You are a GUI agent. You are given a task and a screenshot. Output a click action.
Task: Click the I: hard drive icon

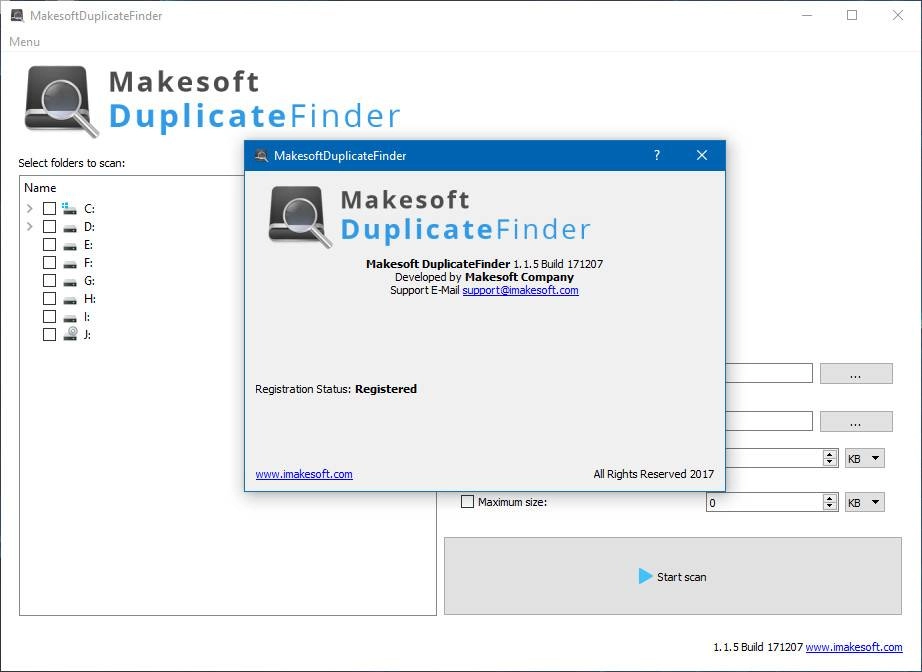point(70,317)
